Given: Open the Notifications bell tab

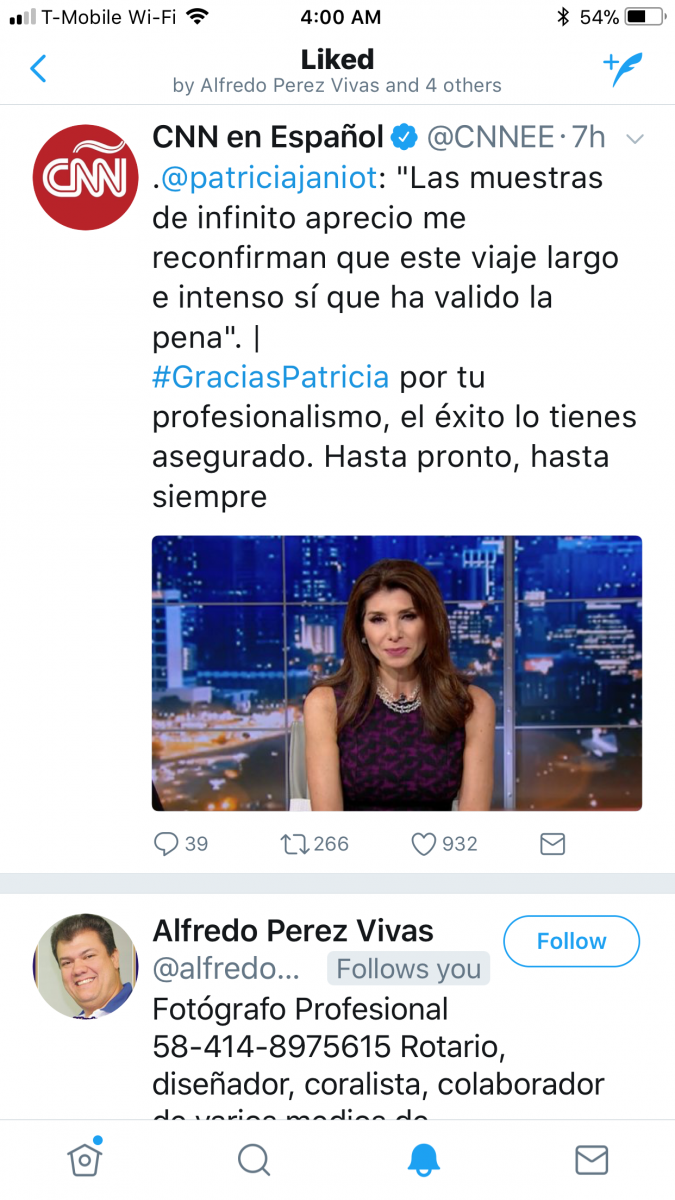Looking at the screenshot, I should point(423,1160).
